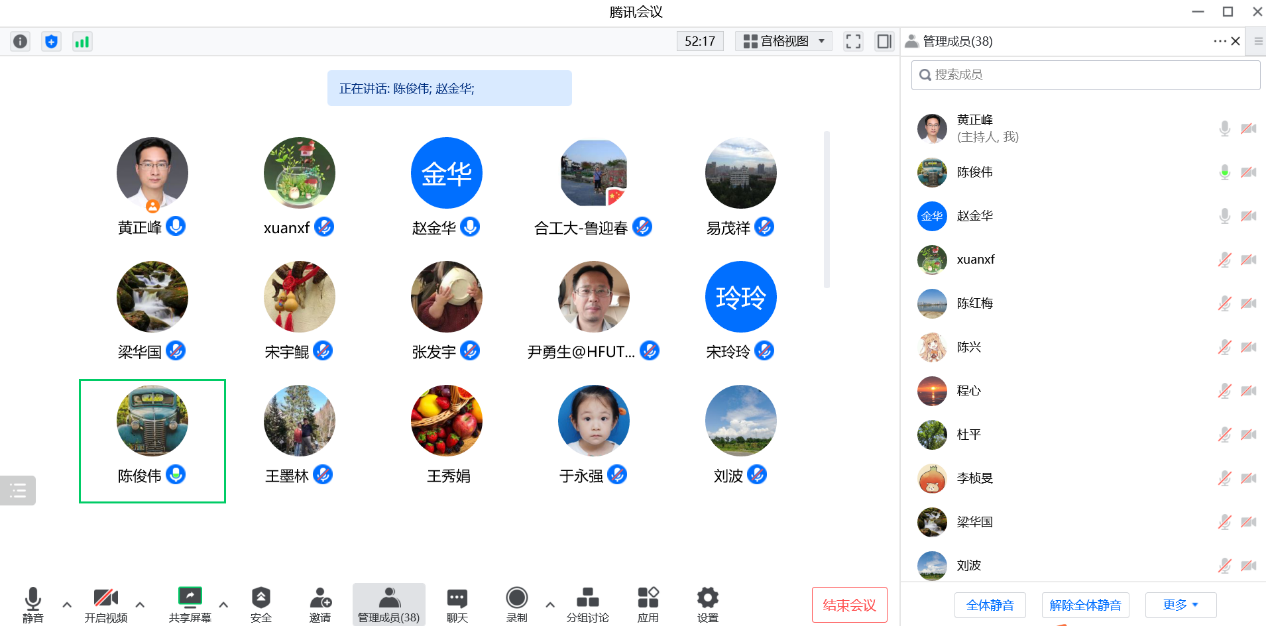The width and height of the screenshot is (1266, 626).
Task: Open the Security (安全) toolbar icon
Action: click(x=261, y=604)
